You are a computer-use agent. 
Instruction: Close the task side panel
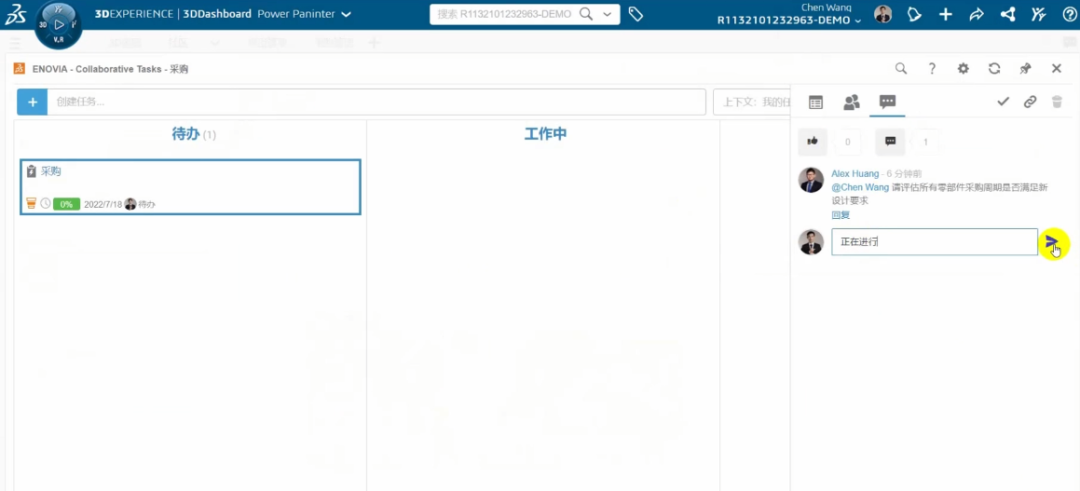[x=1057, y=68]
